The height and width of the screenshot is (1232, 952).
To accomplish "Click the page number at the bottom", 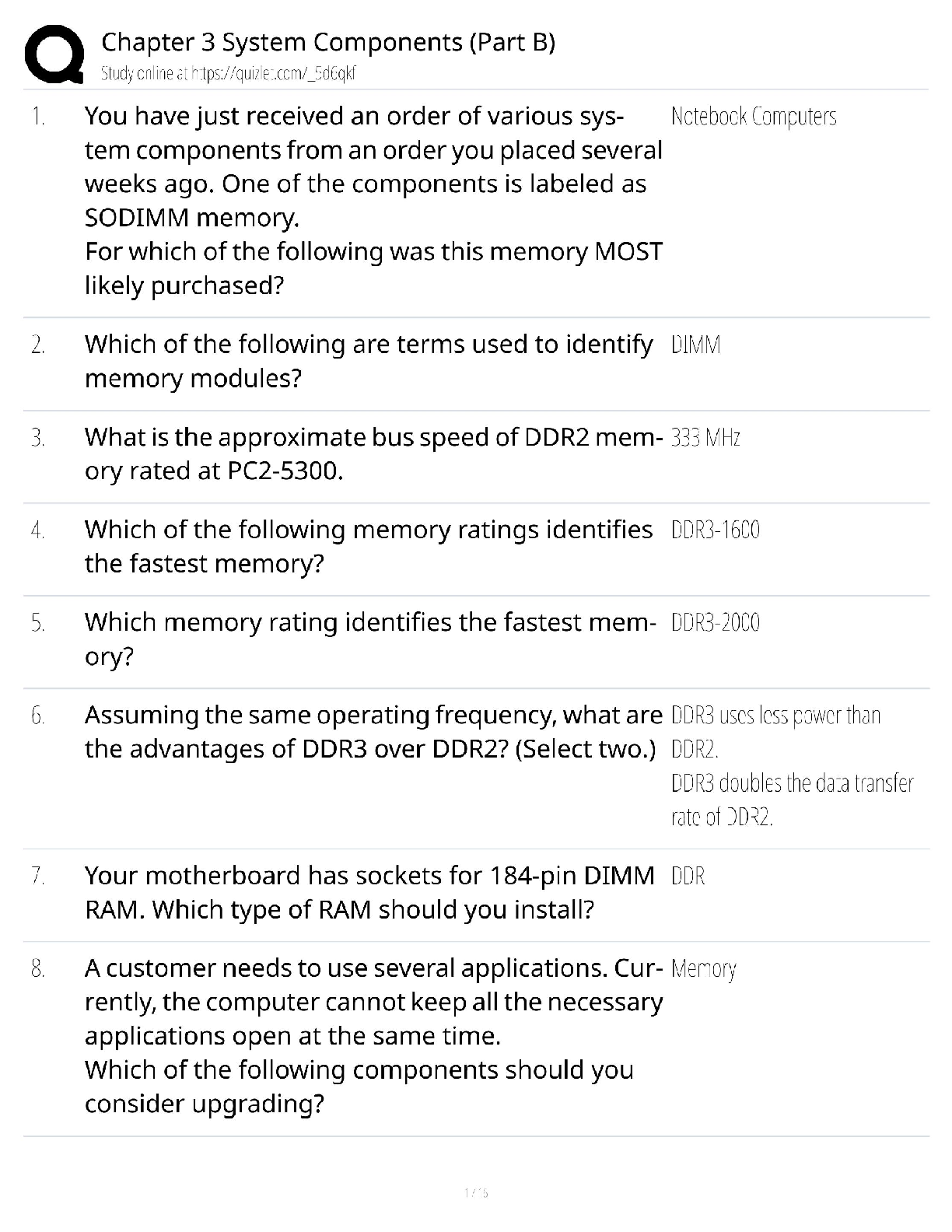I will 475,1192.
